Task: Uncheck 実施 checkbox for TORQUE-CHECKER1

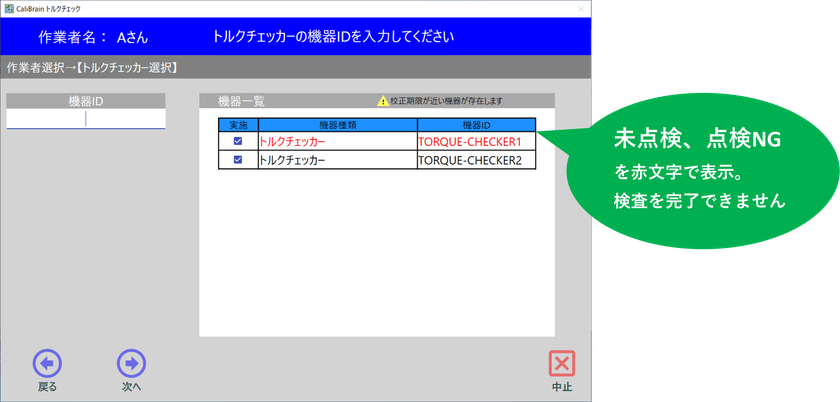Action: (238, 142)
